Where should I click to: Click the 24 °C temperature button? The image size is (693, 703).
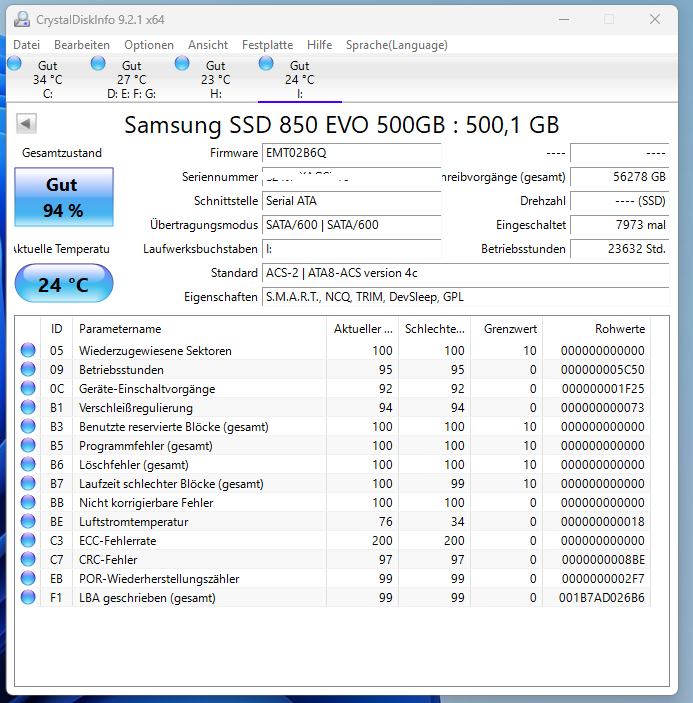pos(64,283)
